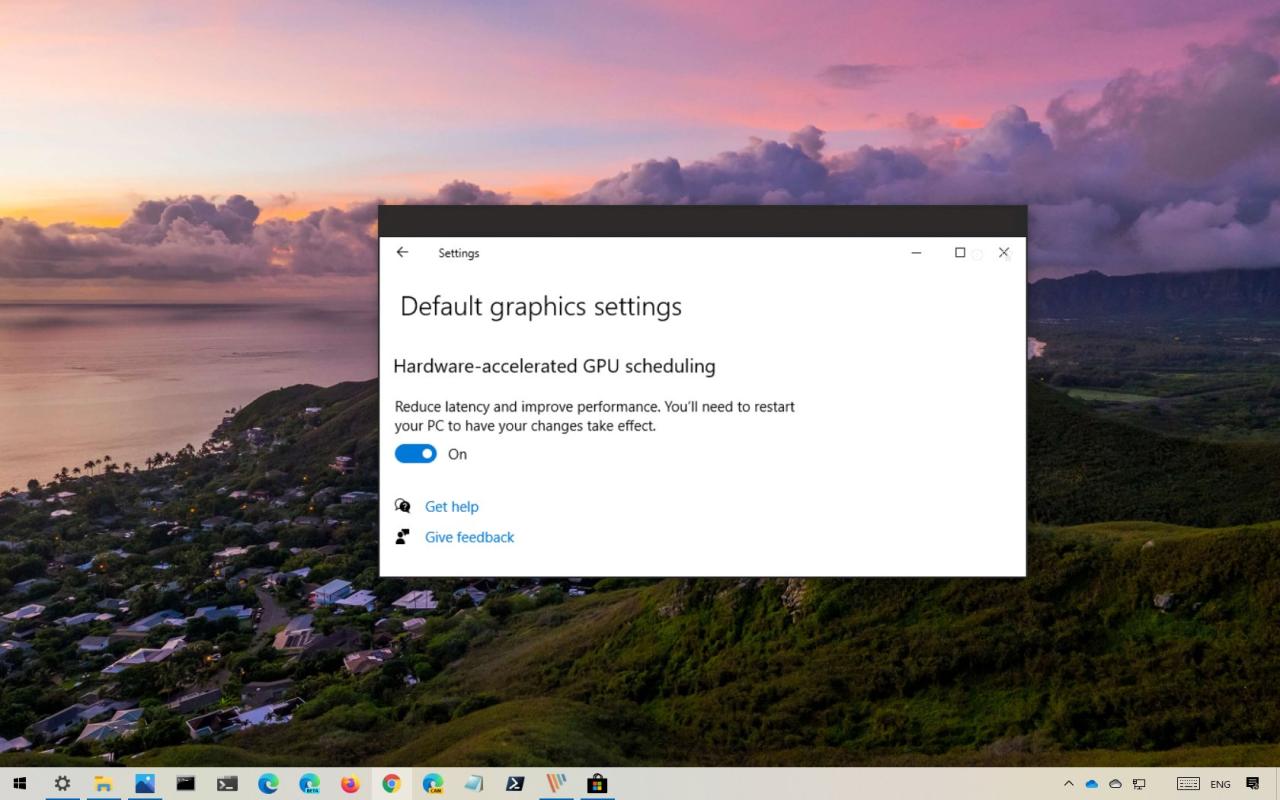Screen dimensions: 1280x800
Task: Open the ENG language switcher
Action: 1220,784
